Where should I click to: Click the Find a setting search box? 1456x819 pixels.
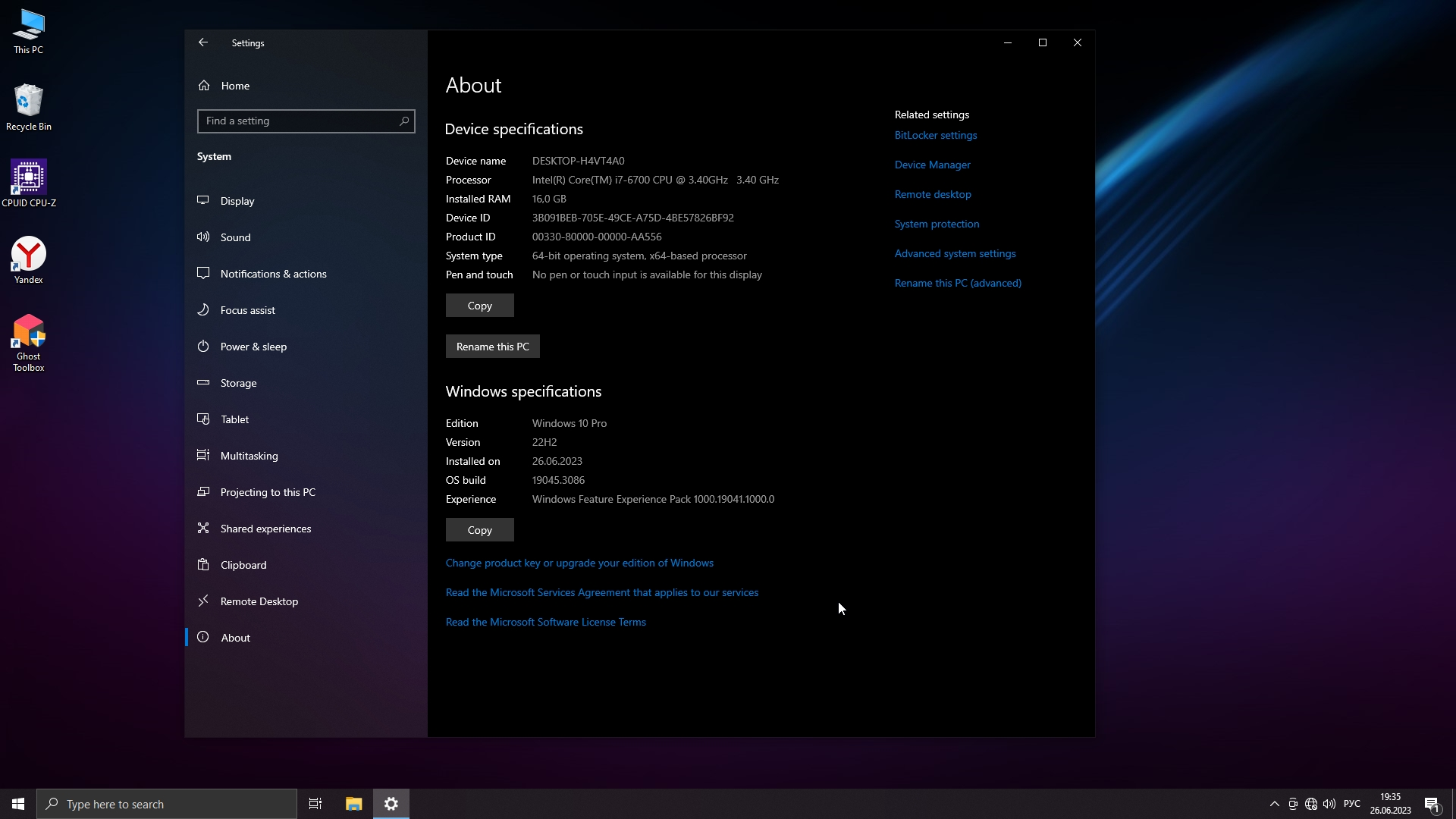(x=300, y=121)
